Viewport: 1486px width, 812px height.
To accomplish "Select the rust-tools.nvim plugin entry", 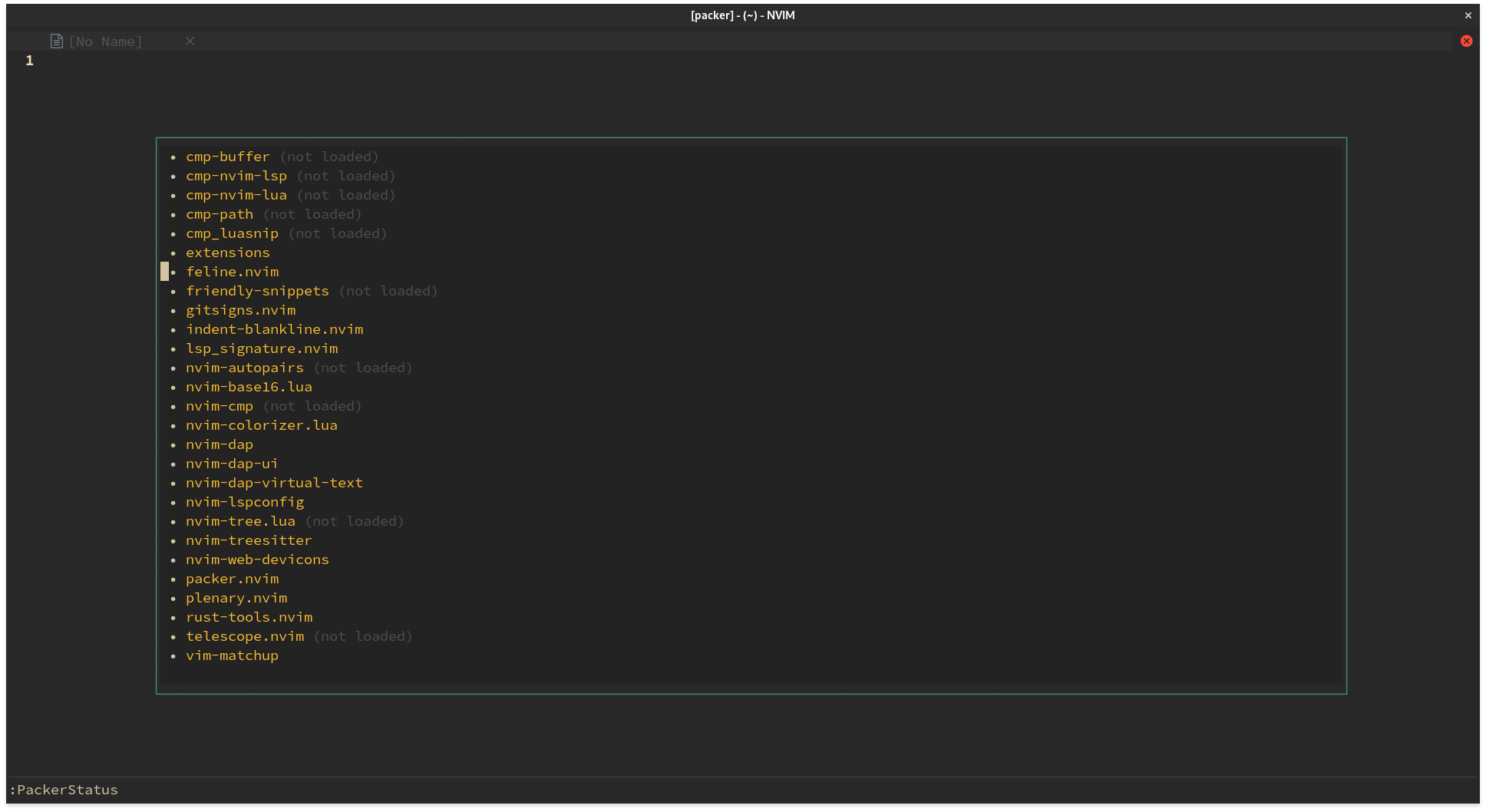I will click(x=249, y=617).
